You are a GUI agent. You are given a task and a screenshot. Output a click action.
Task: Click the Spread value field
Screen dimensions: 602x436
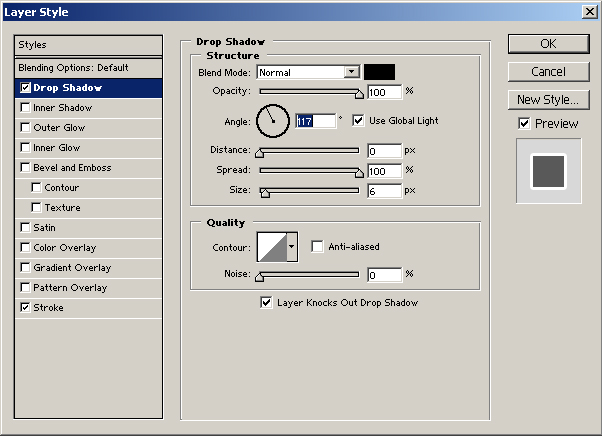point(385,171)
